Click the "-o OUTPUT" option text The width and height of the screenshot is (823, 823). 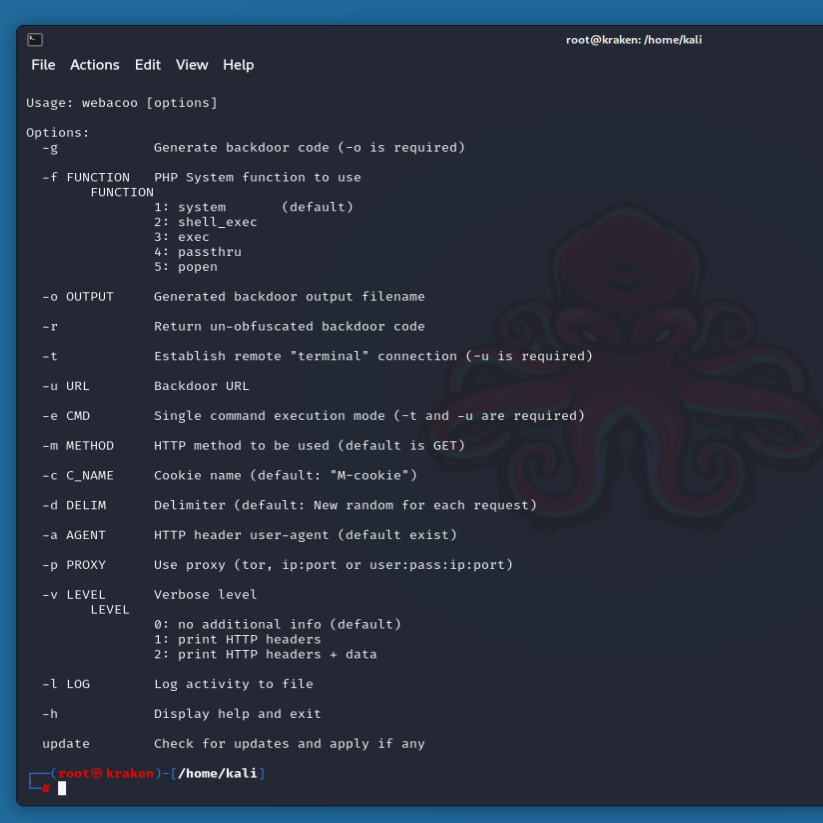click(x=78, y=297)
